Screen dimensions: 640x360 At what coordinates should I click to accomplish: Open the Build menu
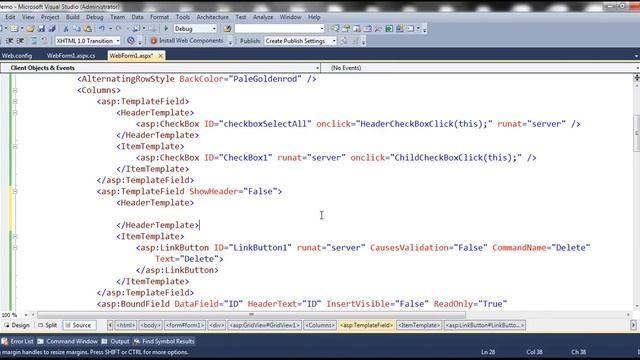tap(73, 17)
